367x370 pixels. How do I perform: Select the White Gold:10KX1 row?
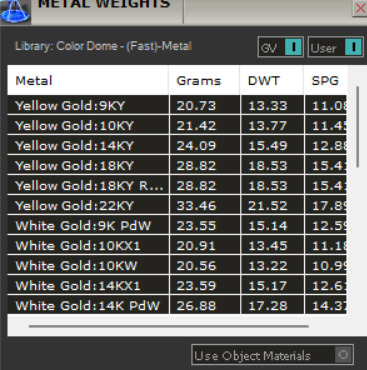click(177, 245)
